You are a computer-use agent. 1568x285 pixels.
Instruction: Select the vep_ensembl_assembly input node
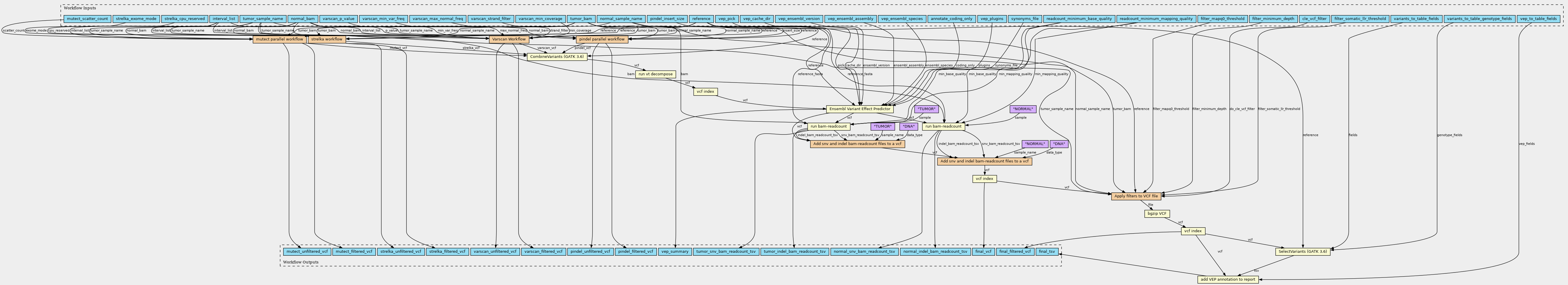(851, 19)
